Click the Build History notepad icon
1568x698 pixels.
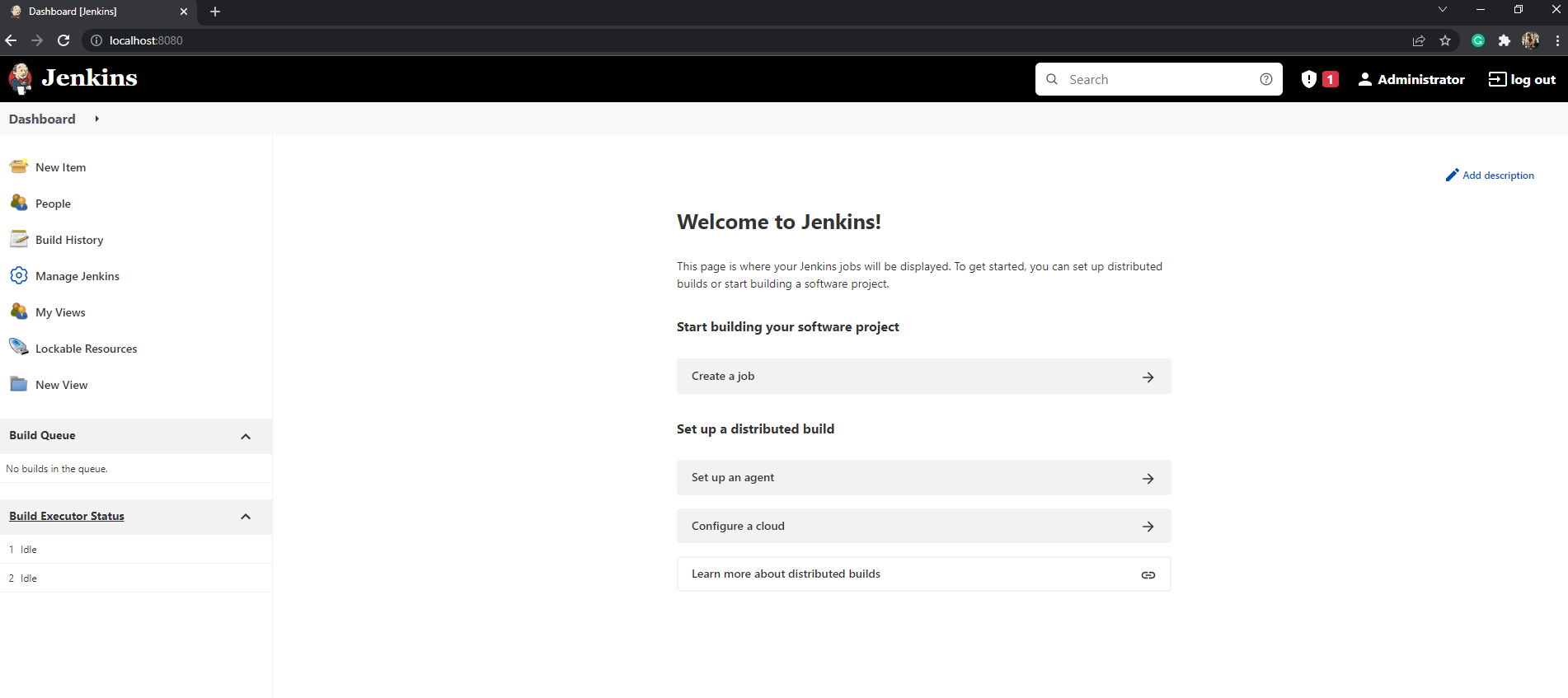coord(19,239)
